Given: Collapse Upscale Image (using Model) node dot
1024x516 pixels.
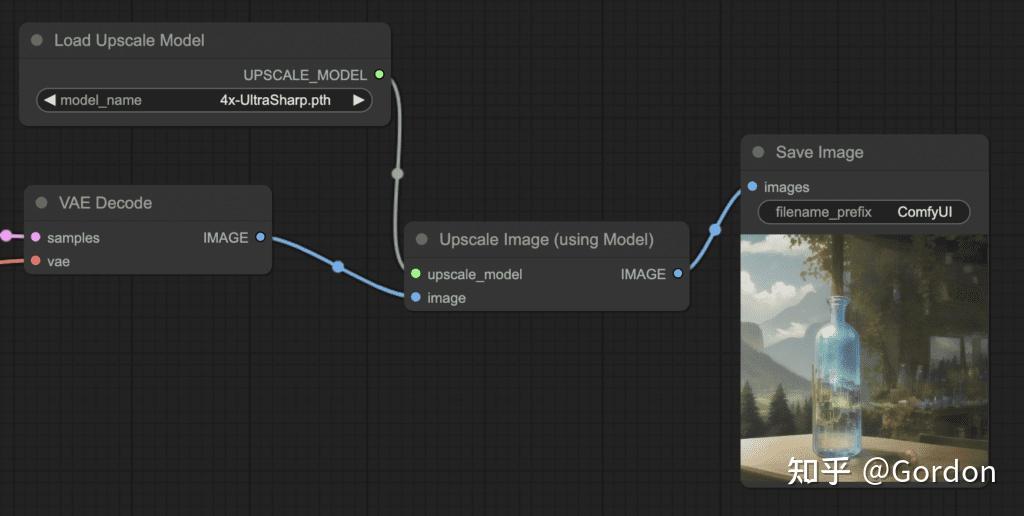Looking at the screenshot, I should coord(422,240).
